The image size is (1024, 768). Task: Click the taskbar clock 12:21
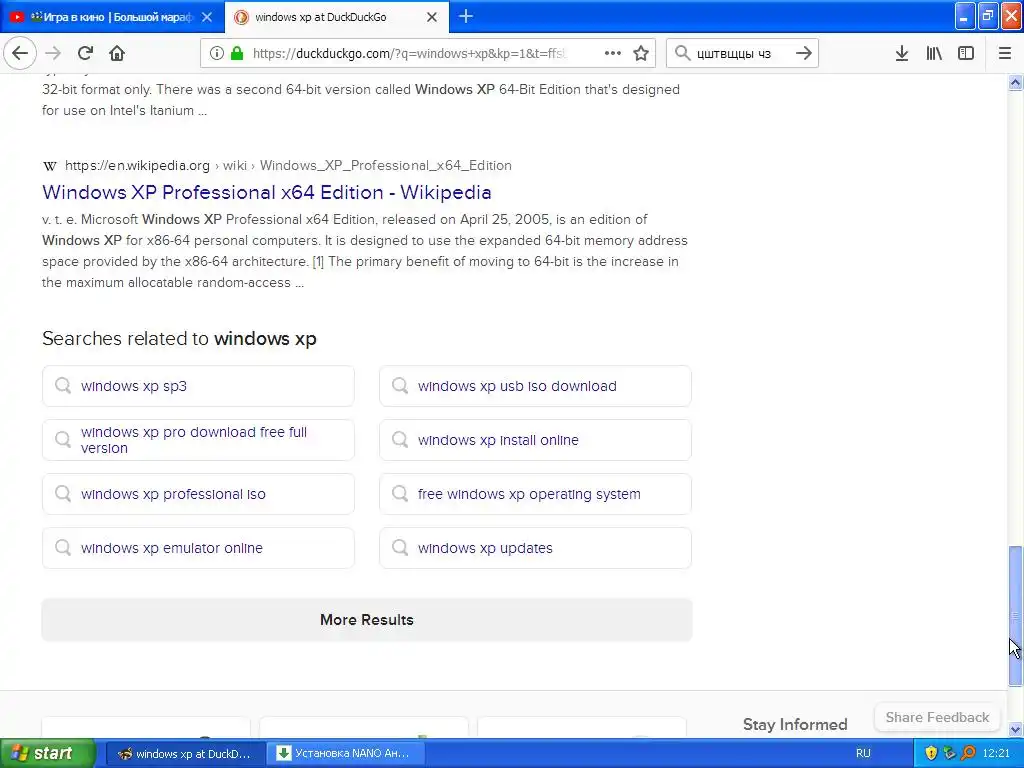(996, 754)
